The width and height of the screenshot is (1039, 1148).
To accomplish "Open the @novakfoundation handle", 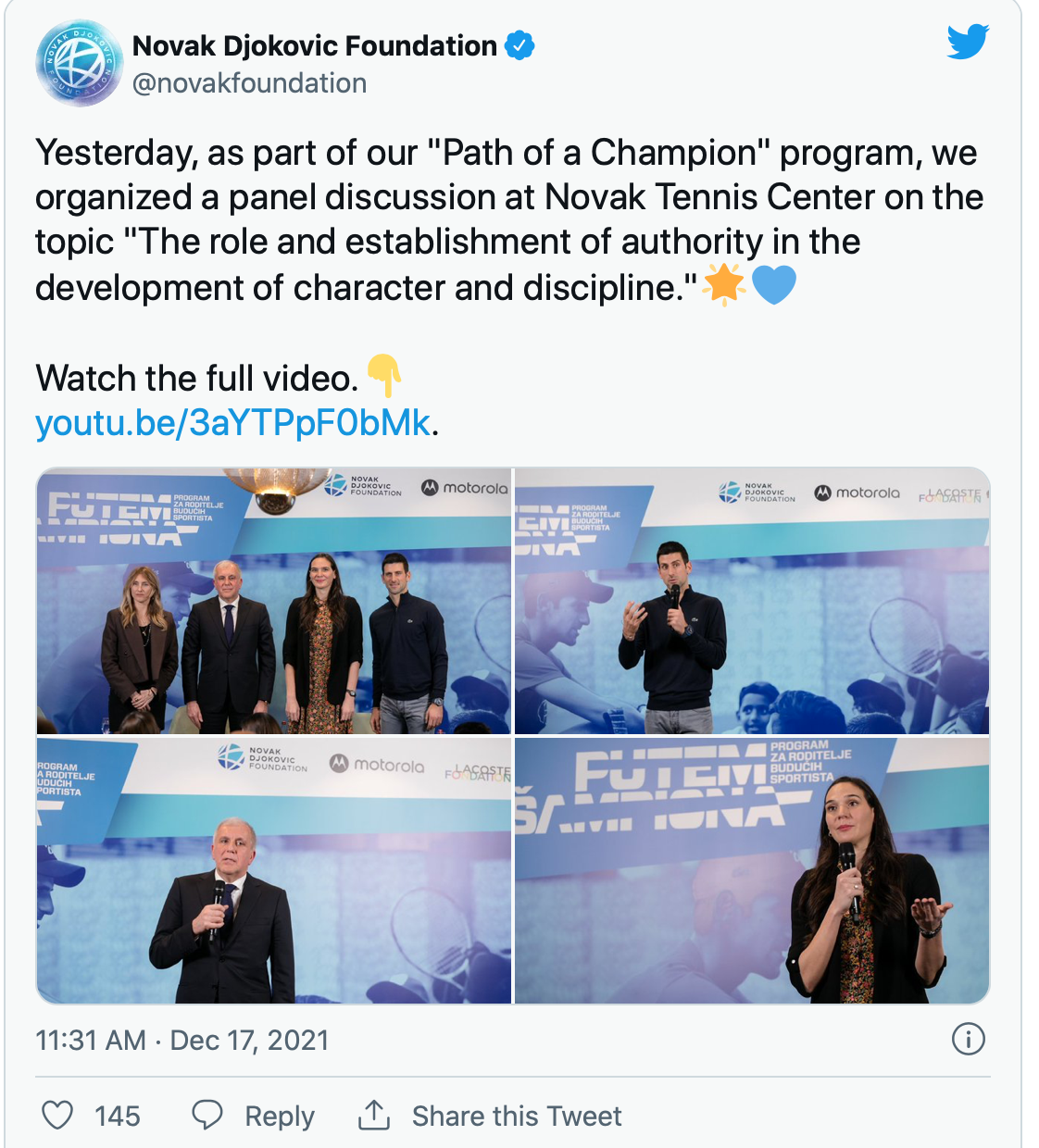I will (249, 83).
